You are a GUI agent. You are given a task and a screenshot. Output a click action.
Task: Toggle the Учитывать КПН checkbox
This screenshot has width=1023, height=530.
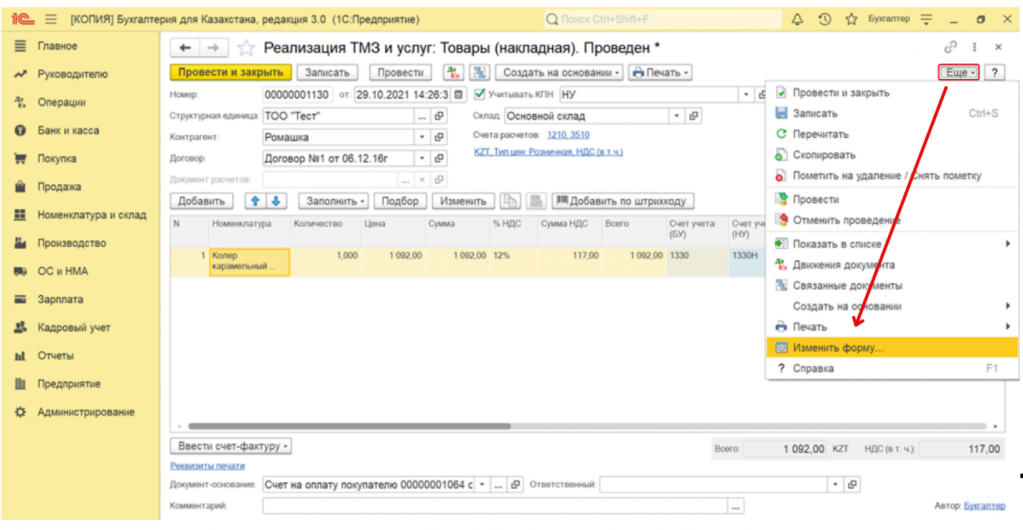[480, 94]
